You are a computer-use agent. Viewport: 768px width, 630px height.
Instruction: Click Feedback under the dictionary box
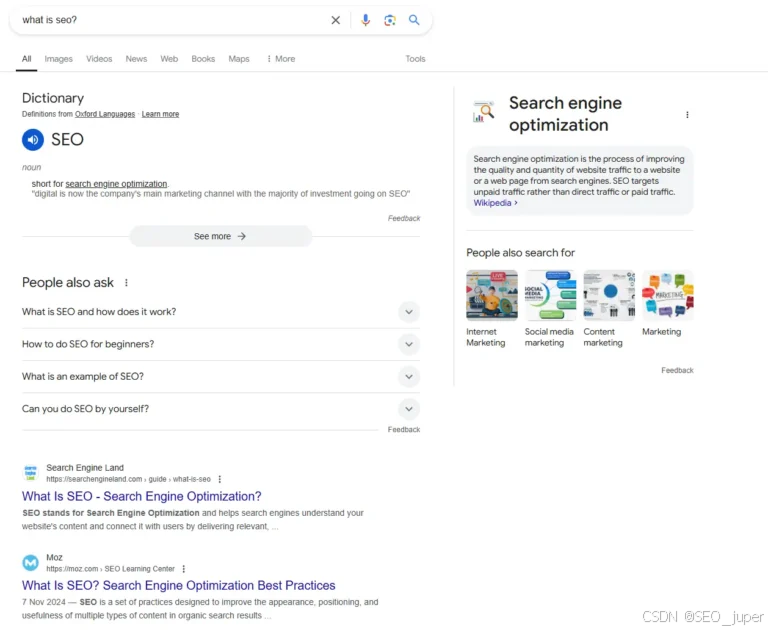point(404,218)
